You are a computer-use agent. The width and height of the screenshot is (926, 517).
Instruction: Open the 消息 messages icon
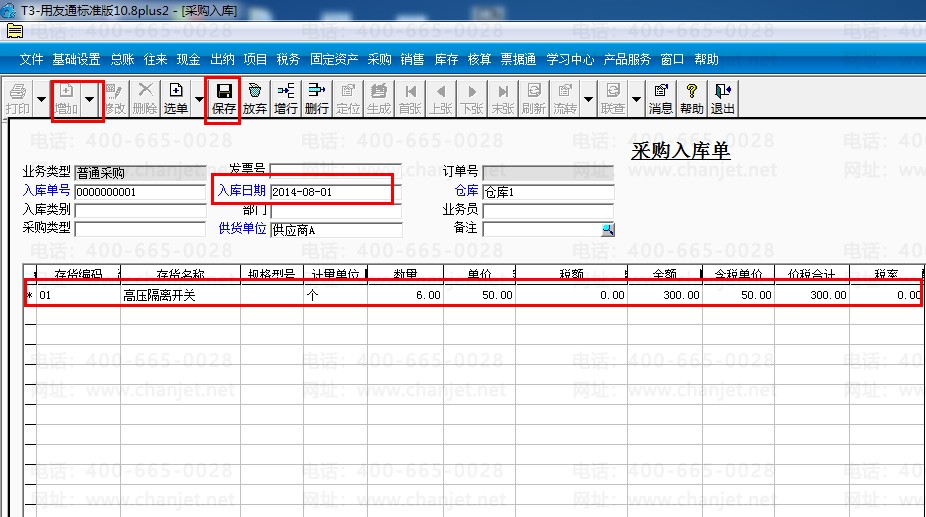[x=660, y=98]
